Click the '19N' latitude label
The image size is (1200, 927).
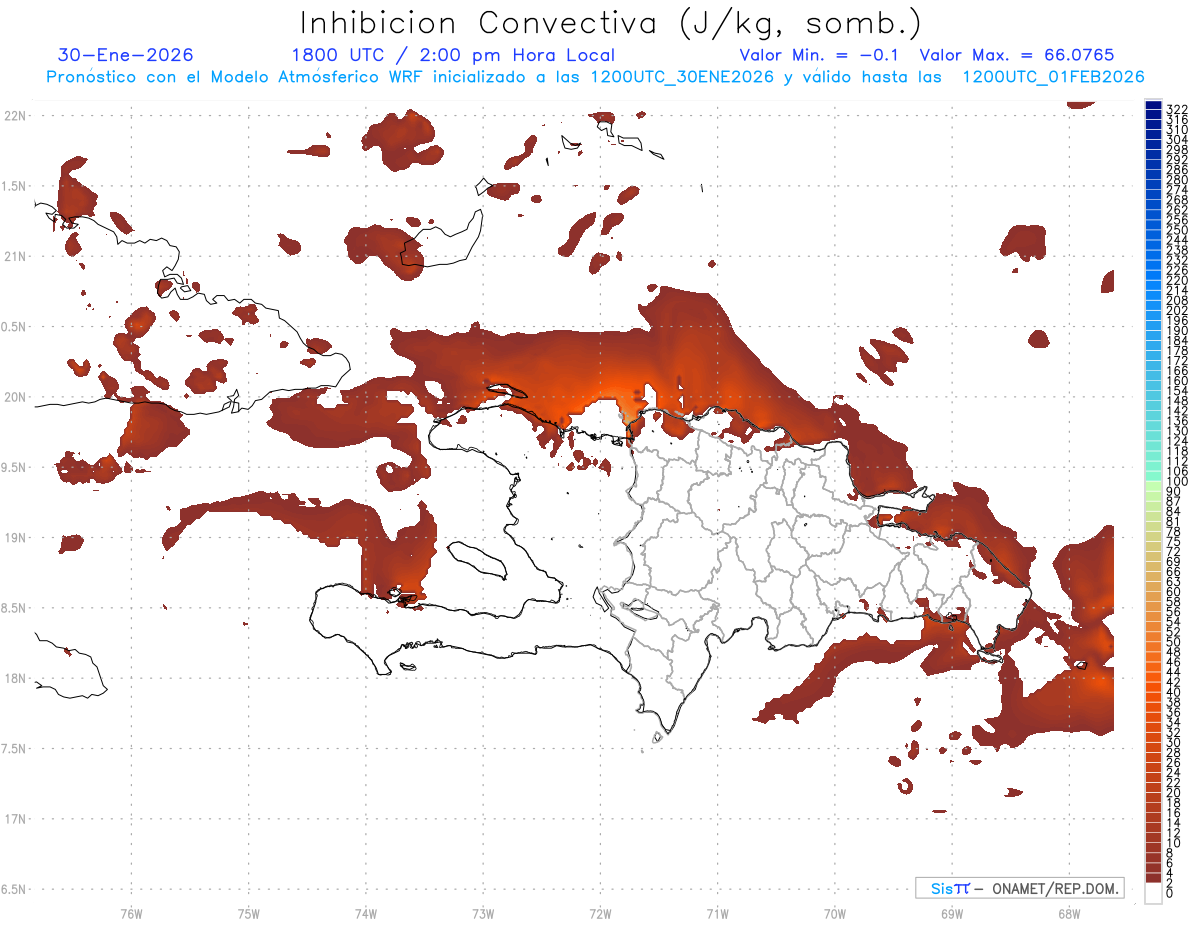tap(15, 537)
